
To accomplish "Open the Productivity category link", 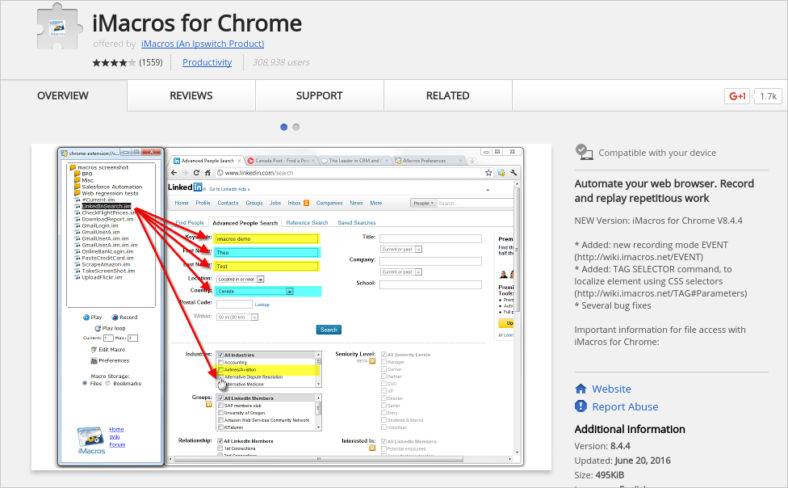I will 207,62.
